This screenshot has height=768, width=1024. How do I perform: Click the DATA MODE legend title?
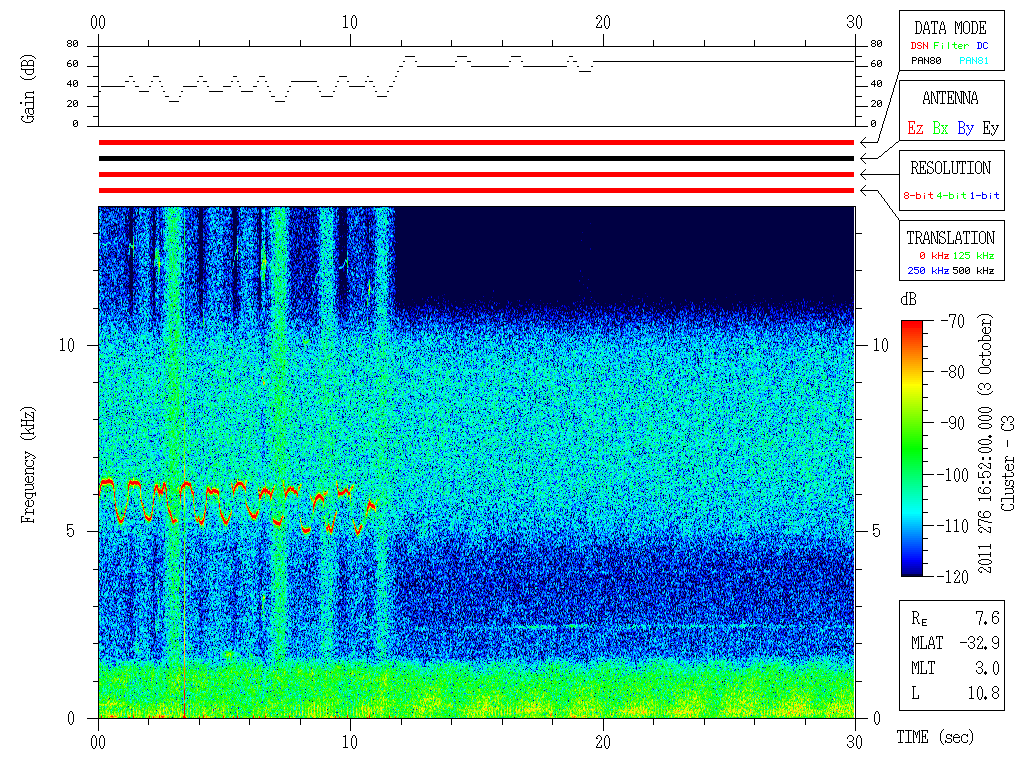tap(950, 28)
